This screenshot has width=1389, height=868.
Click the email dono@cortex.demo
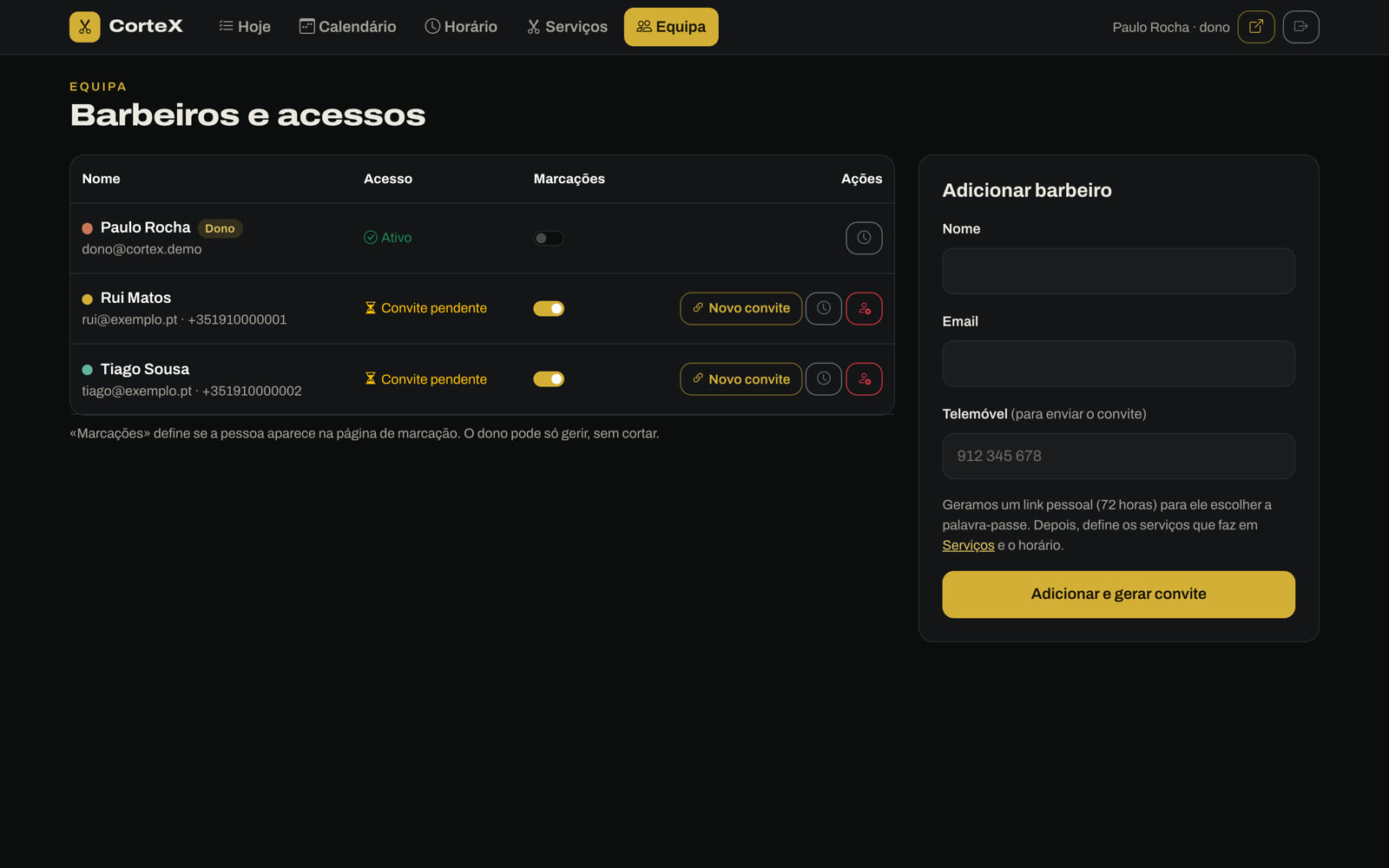click(142, 249)
